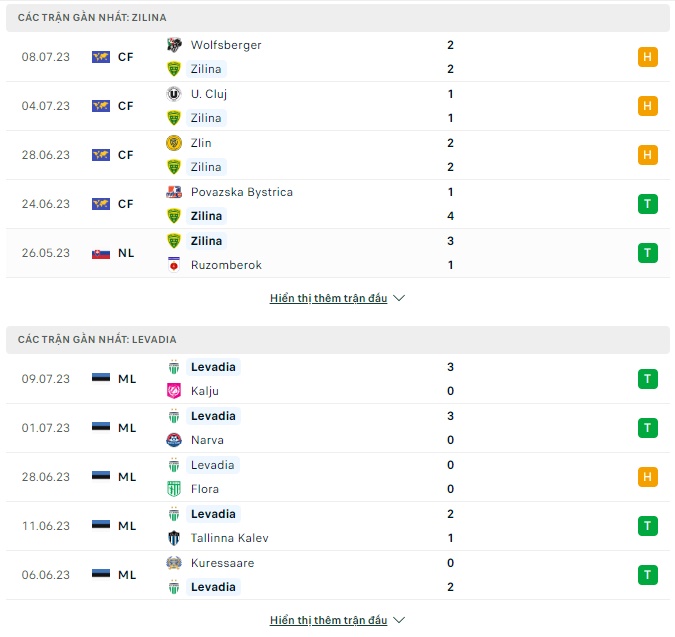Click the Flora green striped crest
675x637 pixels.
(x=174, y=489)
